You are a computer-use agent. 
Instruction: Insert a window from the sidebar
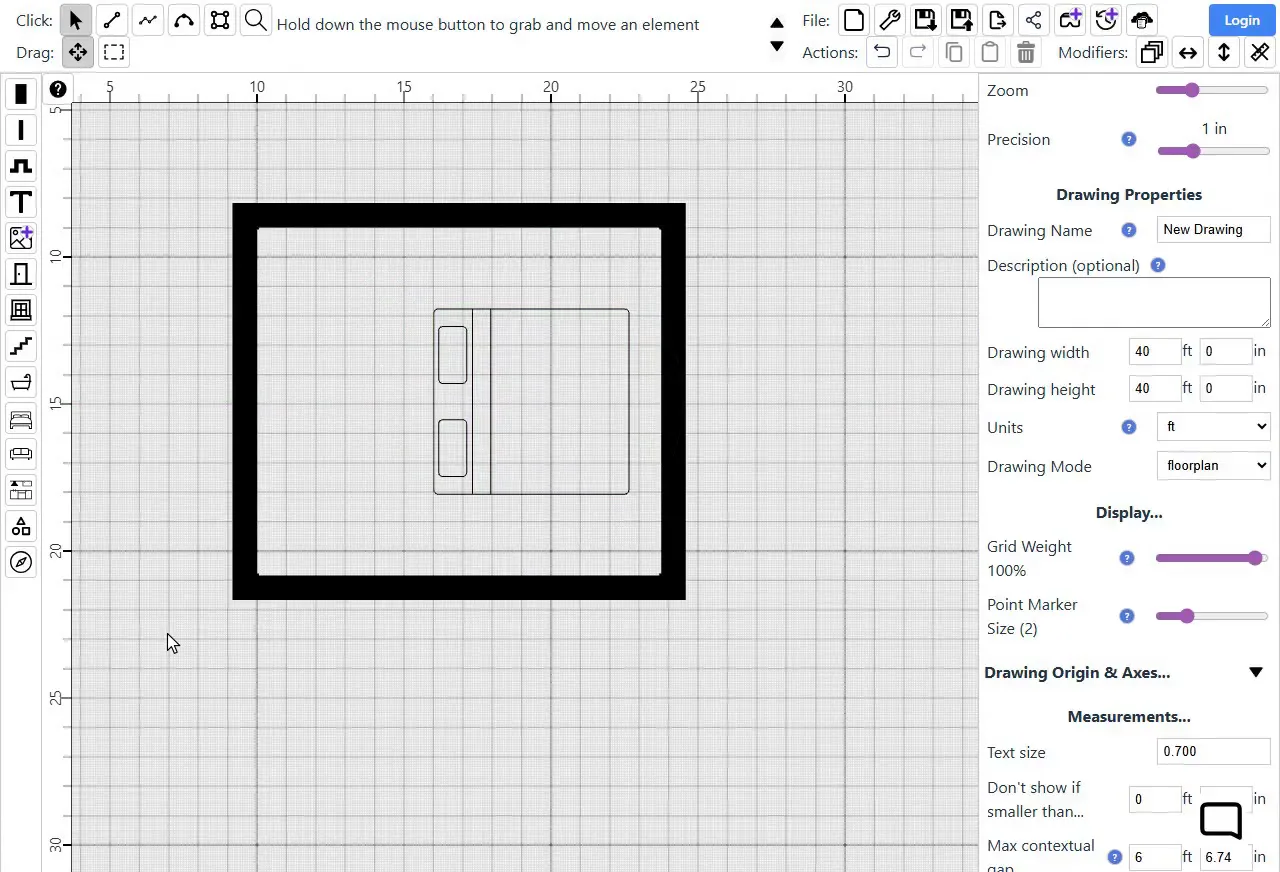point(21,310)
